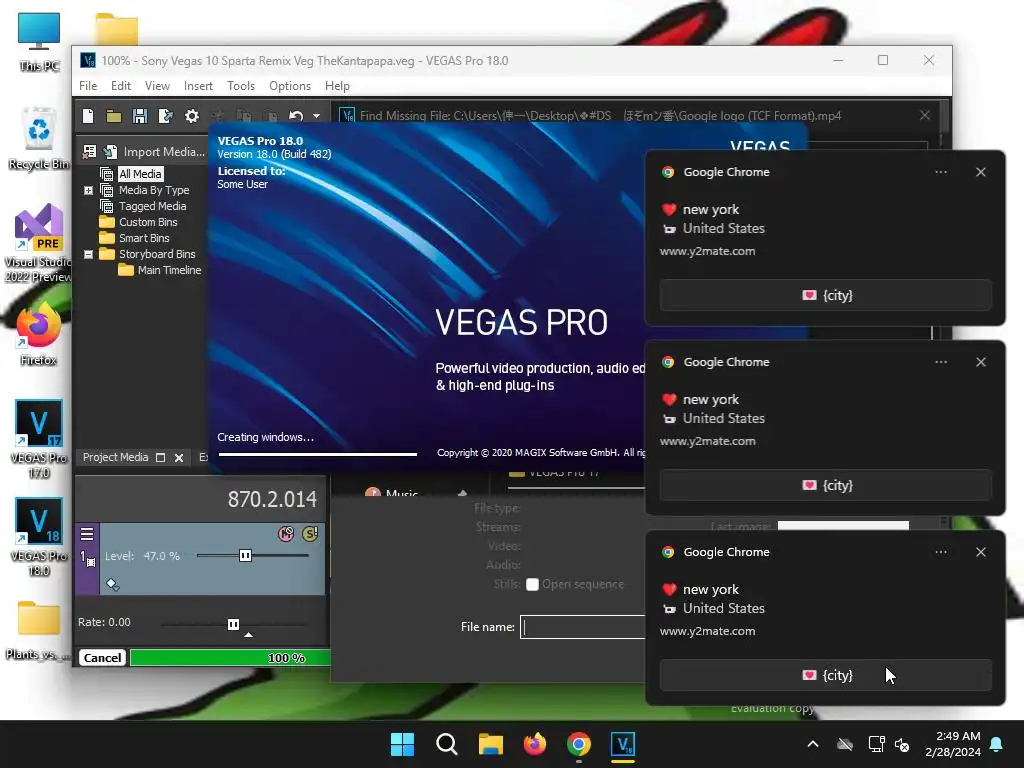Cancel the loading operation
The image size is (1024, 768).
click(103, 658)
